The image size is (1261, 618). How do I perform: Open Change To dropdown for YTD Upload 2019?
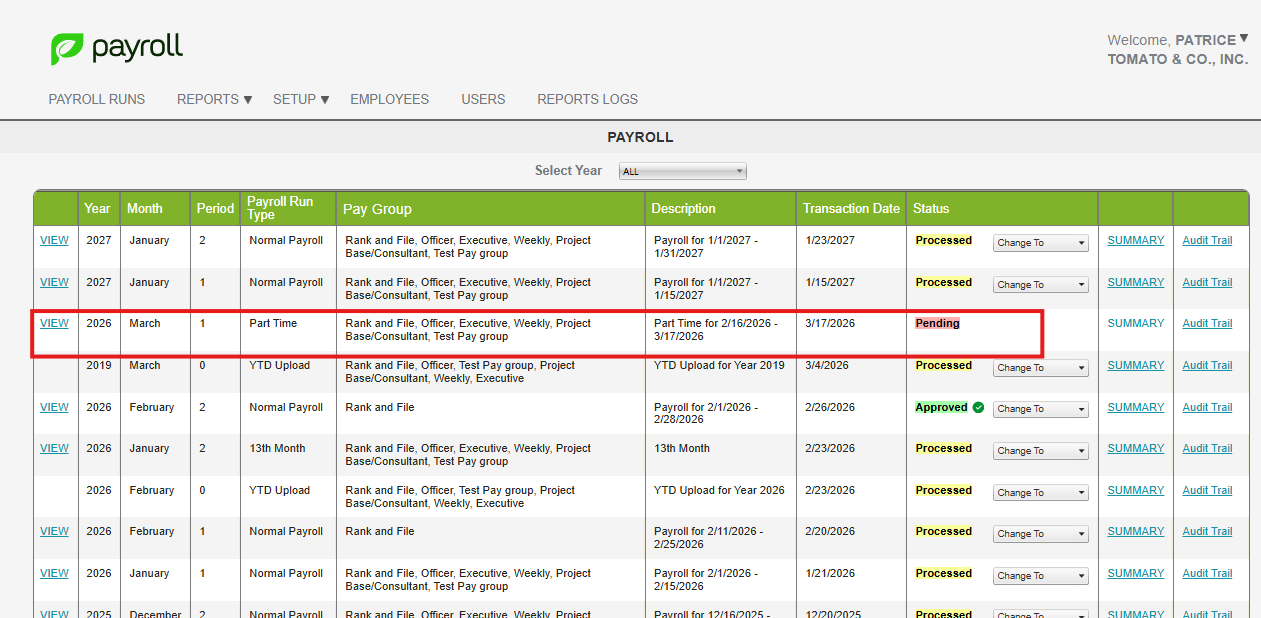1040,368
